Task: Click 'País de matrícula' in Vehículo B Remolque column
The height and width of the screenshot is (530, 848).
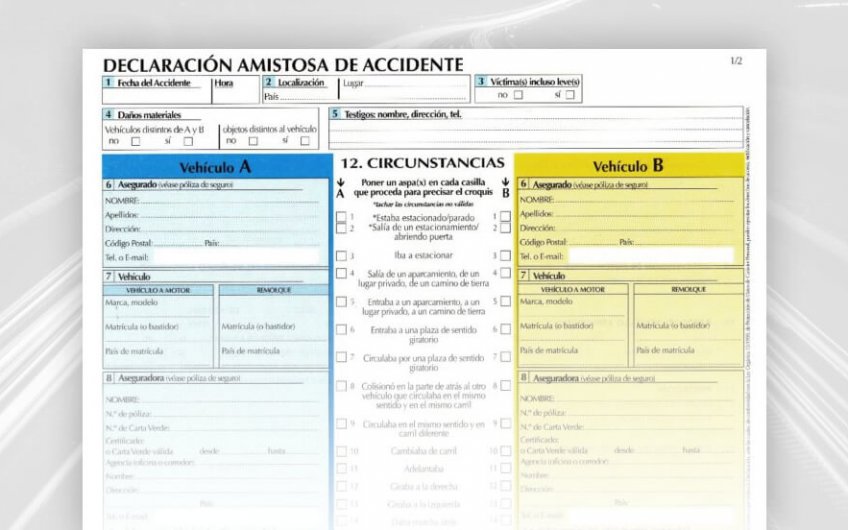Action: (665, 350)
